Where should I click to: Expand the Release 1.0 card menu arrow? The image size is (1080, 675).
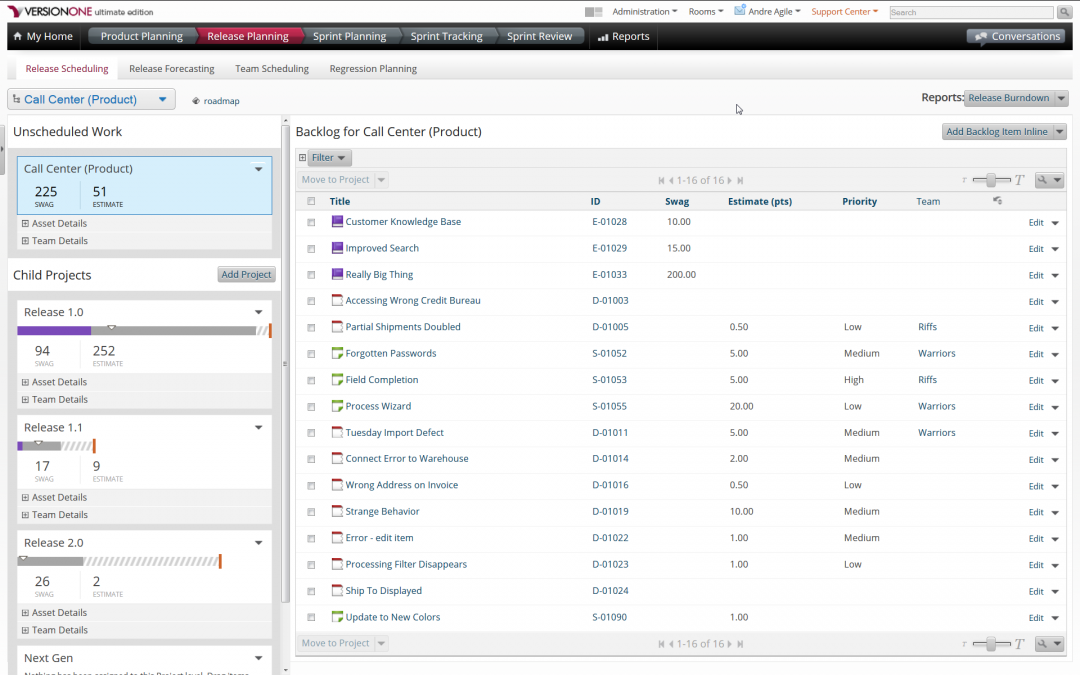pyautogui.click(x=258, y=312)
